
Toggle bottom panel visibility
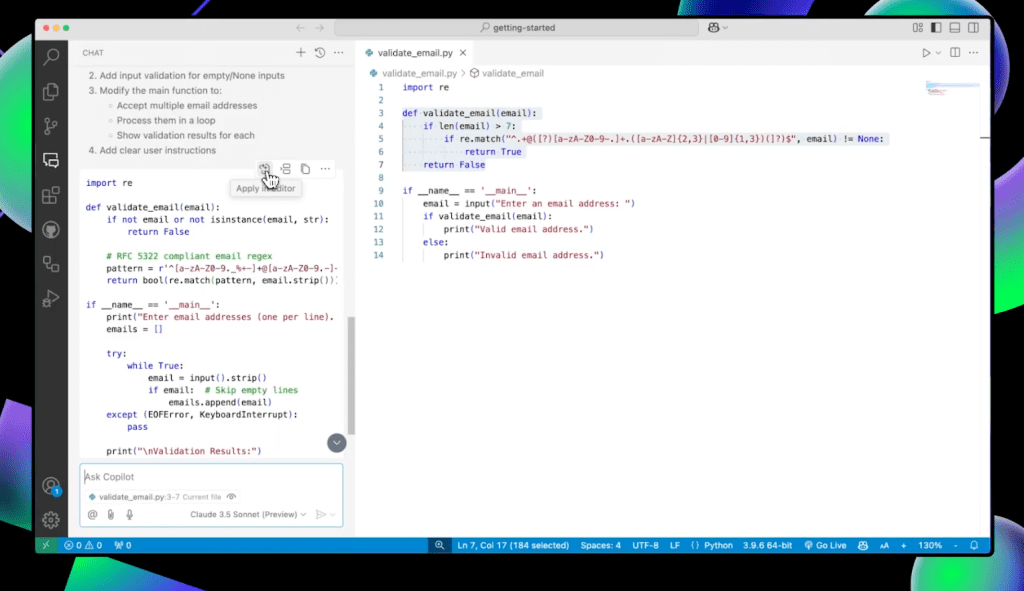click(x=955, y=27)
